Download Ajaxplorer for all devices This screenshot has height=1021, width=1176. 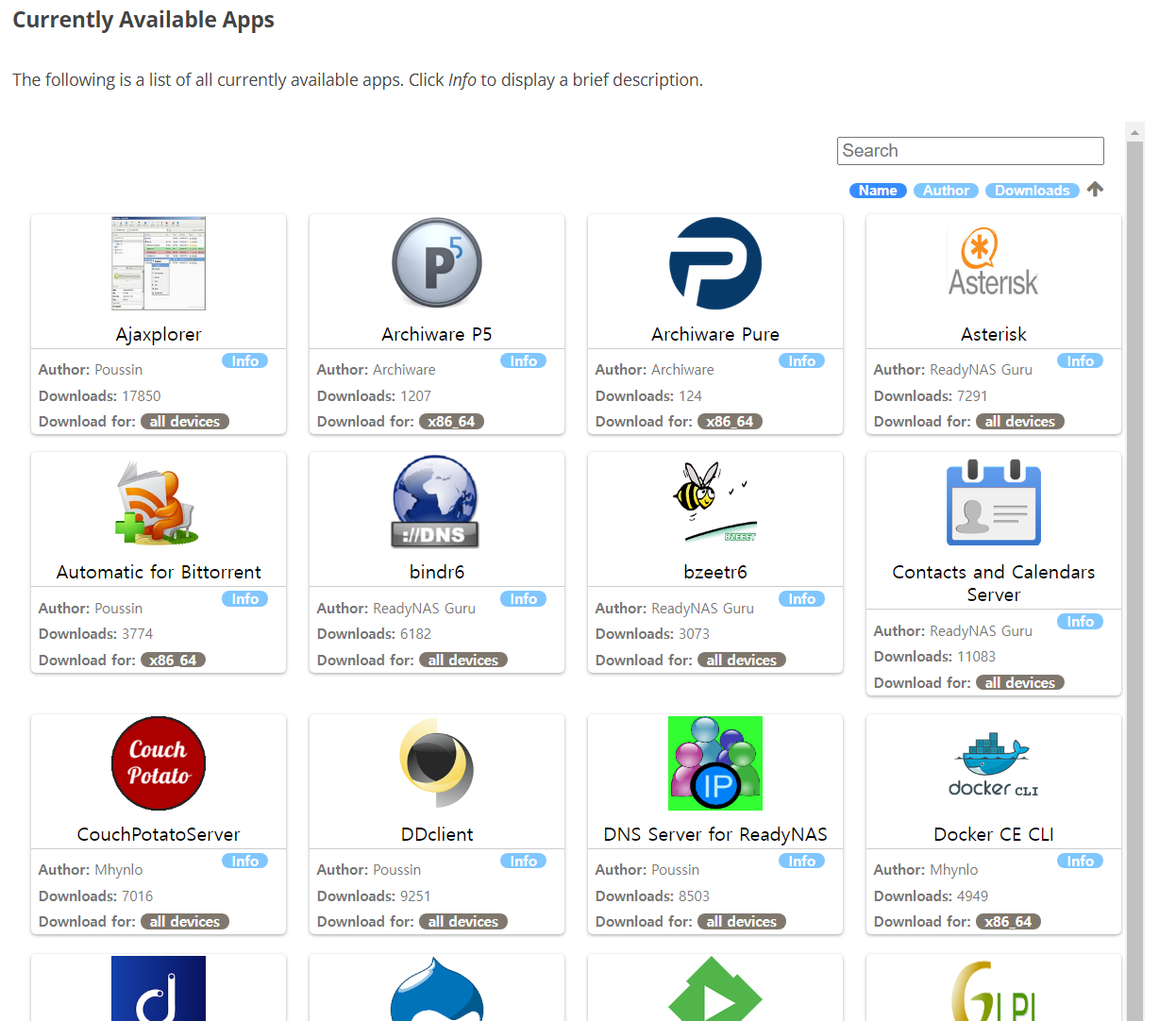click(x=185, y=422)
